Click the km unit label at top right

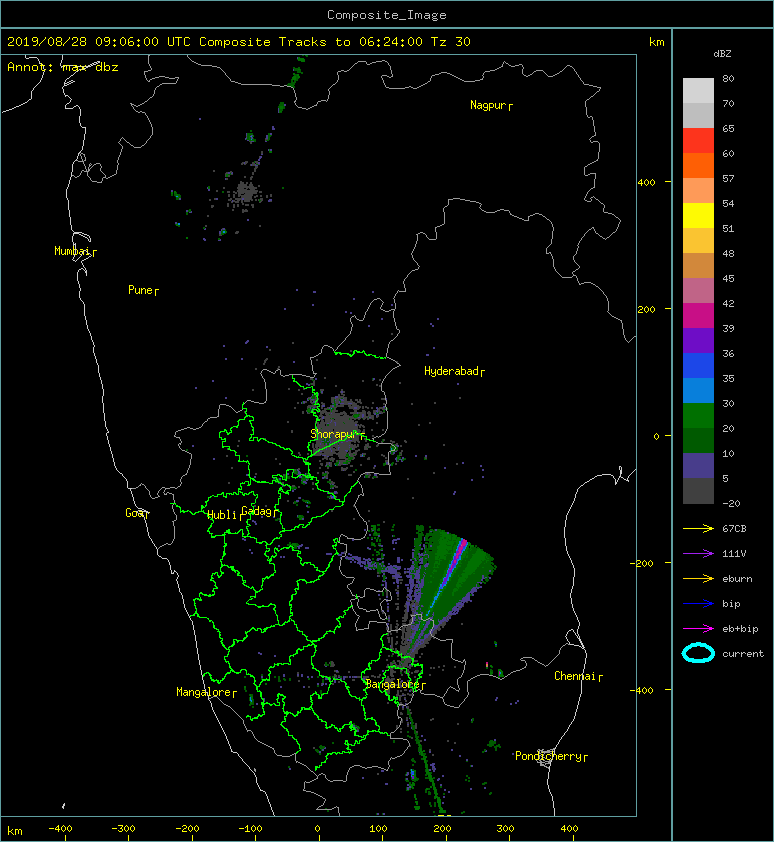click(x=656, y=42)
